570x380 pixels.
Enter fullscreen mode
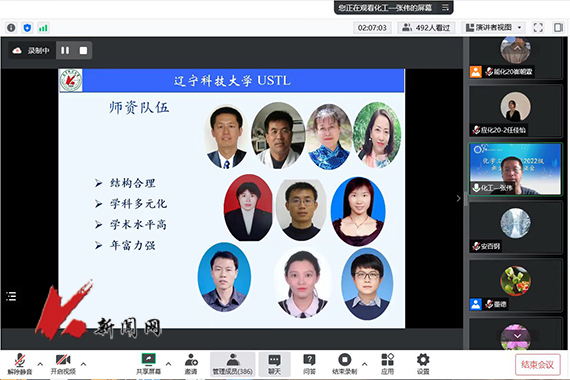coord(538,28)
